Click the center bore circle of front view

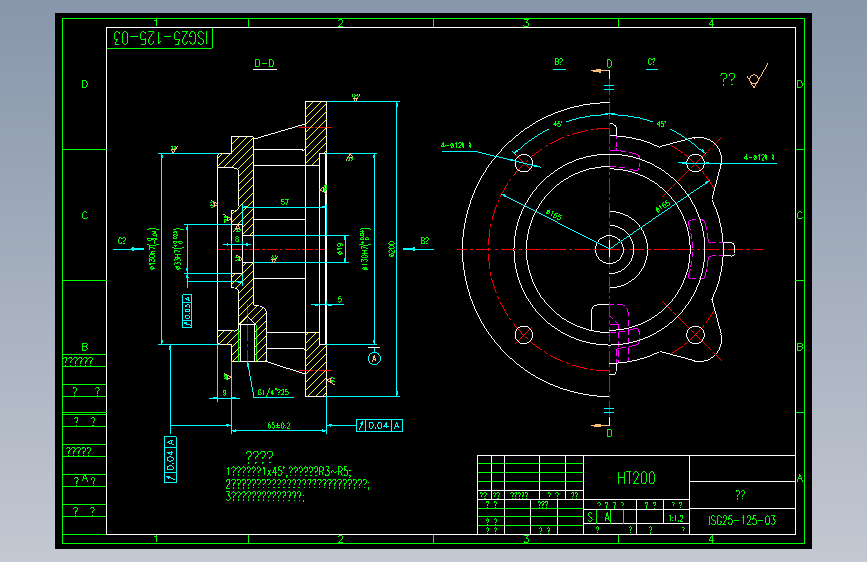609,249
